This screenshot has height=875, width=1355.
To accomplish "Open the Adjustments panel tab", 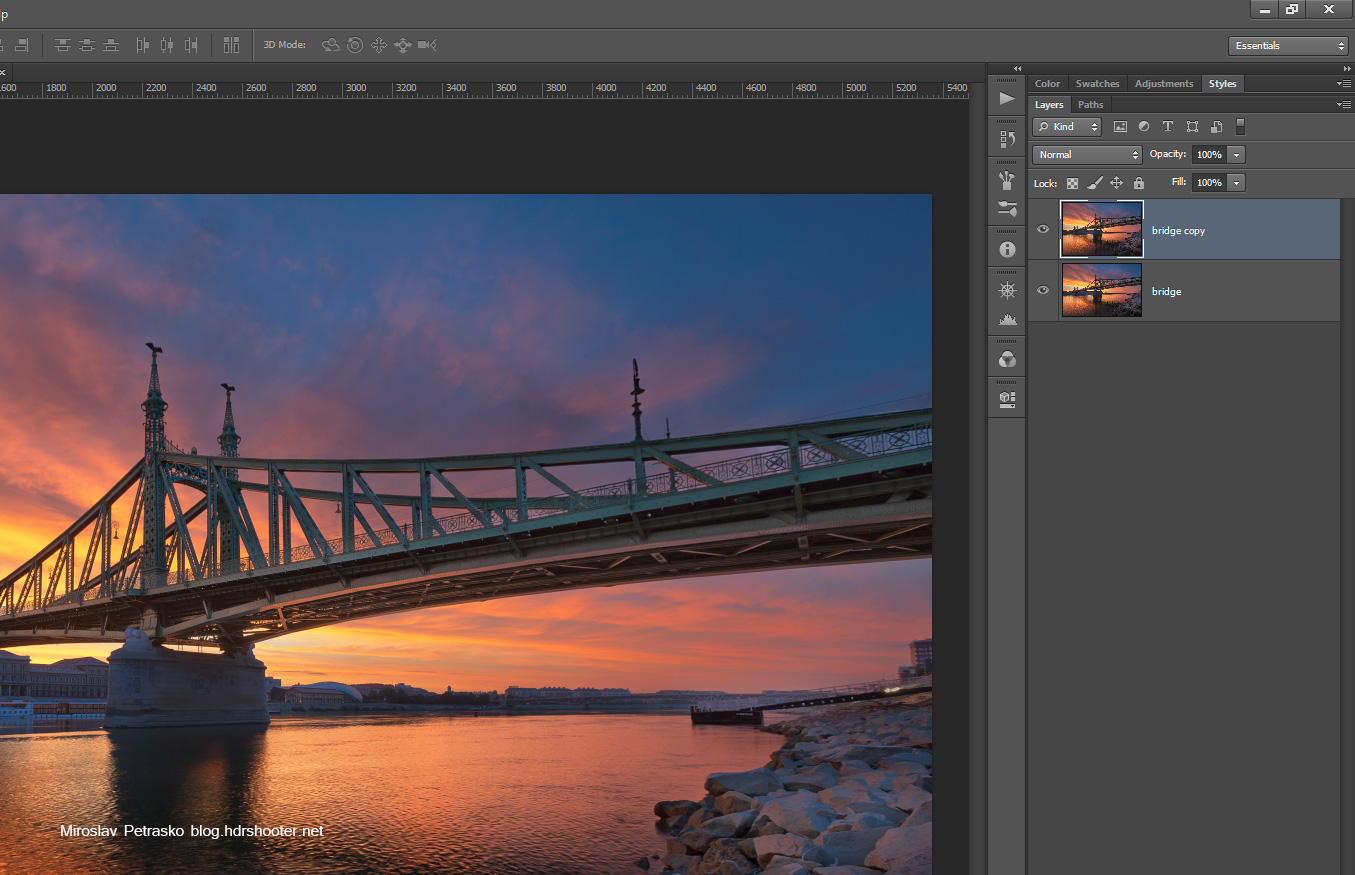I will coord(1163,84).
